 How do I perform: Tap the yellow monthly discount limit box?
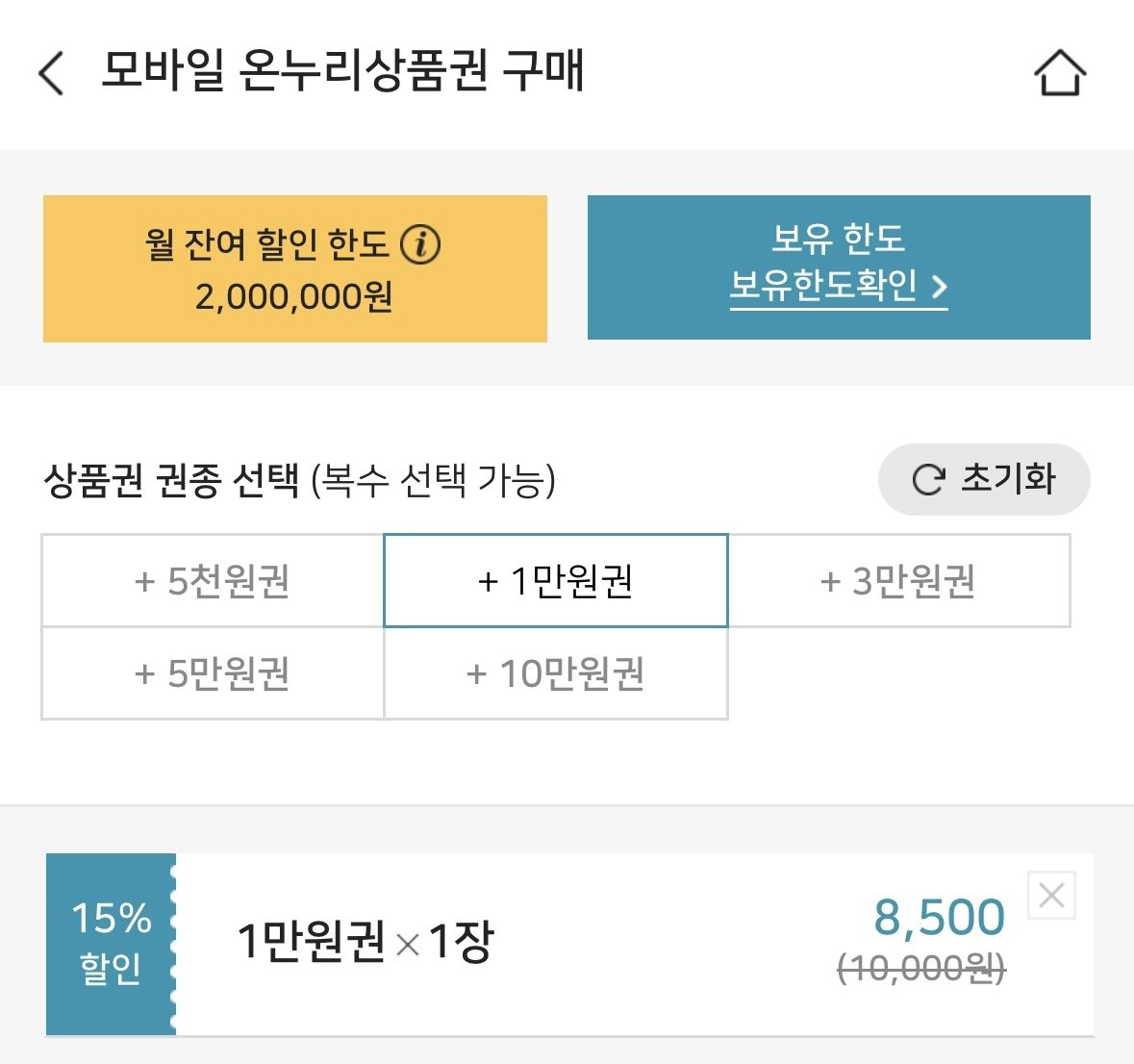pyautogui.click(x=293, y=267)
